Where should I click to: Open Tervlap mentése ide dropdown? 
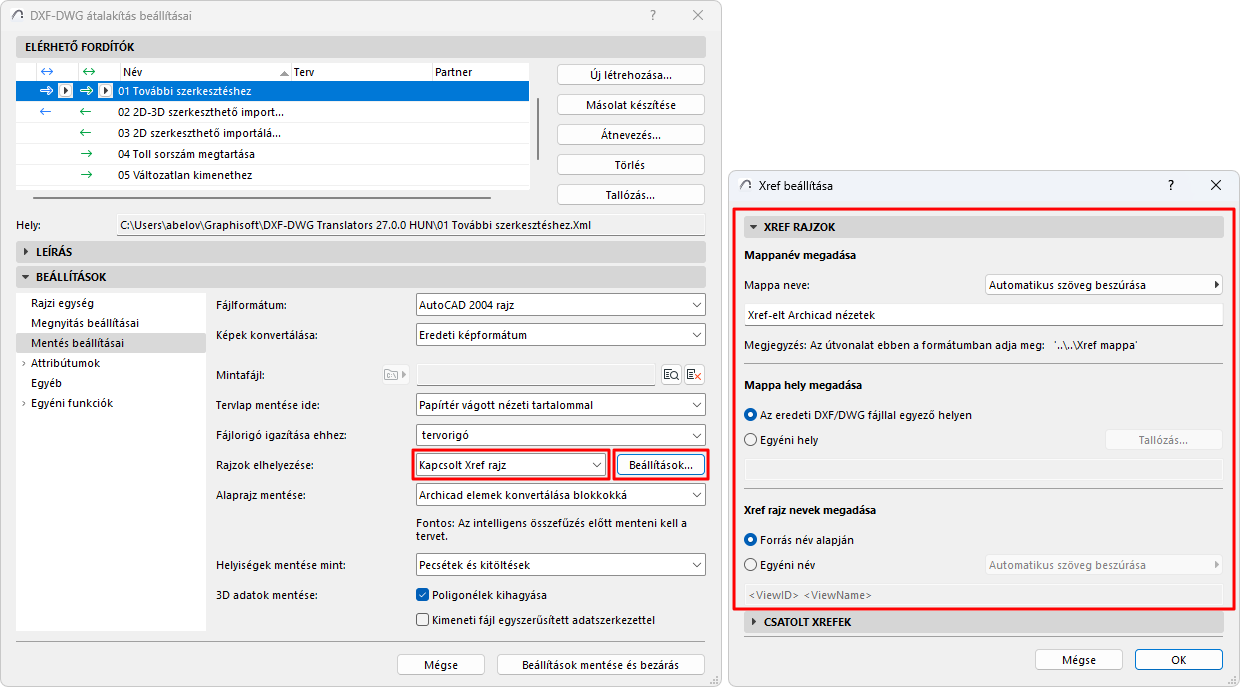(561, 405)
